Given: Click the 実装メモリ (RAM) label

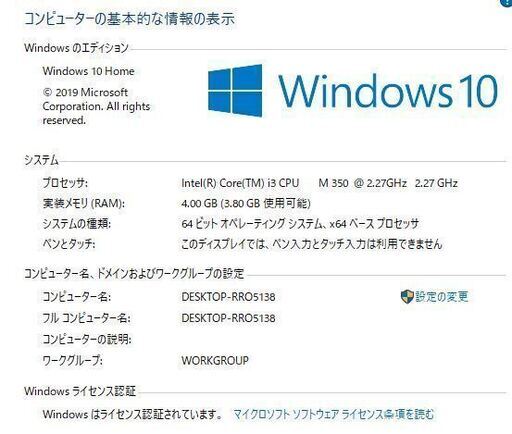Looking at the screenshot, I should (x=84, y=203).
